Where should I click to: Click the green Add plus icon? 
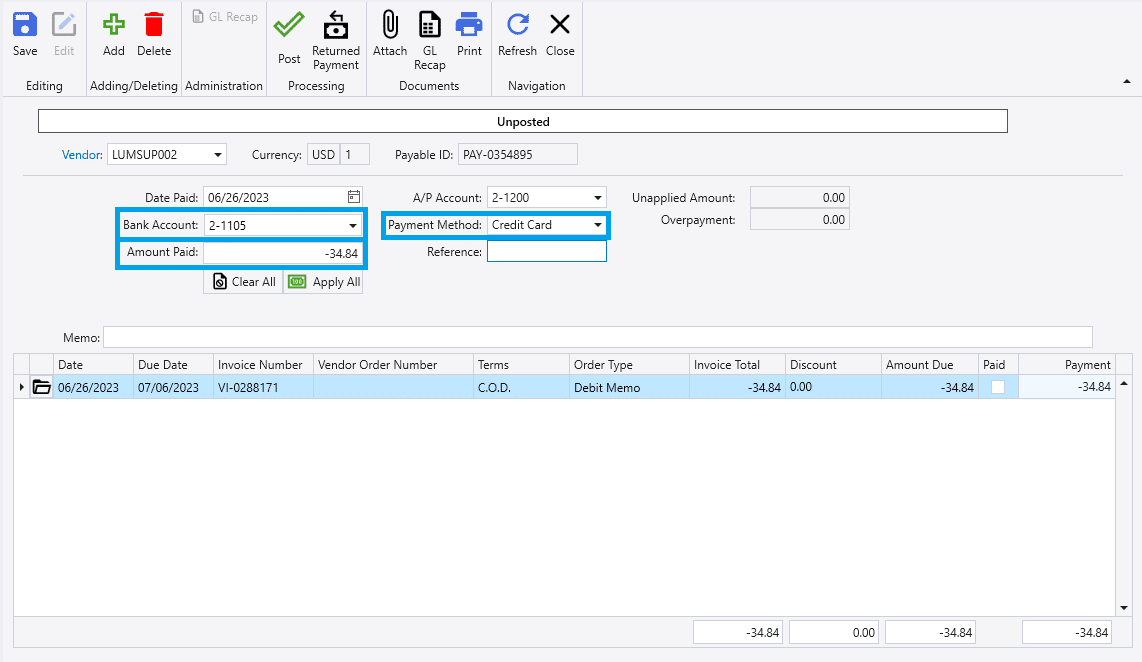114,25
